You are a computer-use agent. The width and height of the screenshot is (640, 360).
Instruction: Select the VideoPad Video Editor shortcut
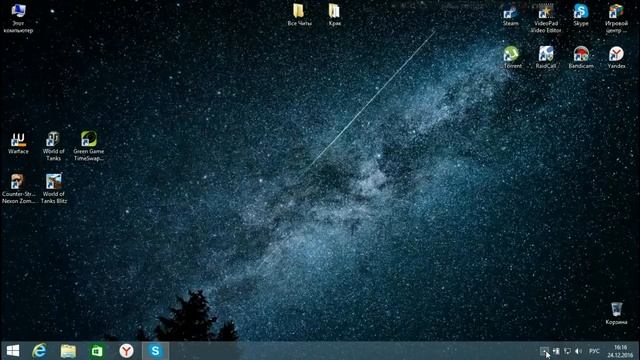click(x=546, y=19)
